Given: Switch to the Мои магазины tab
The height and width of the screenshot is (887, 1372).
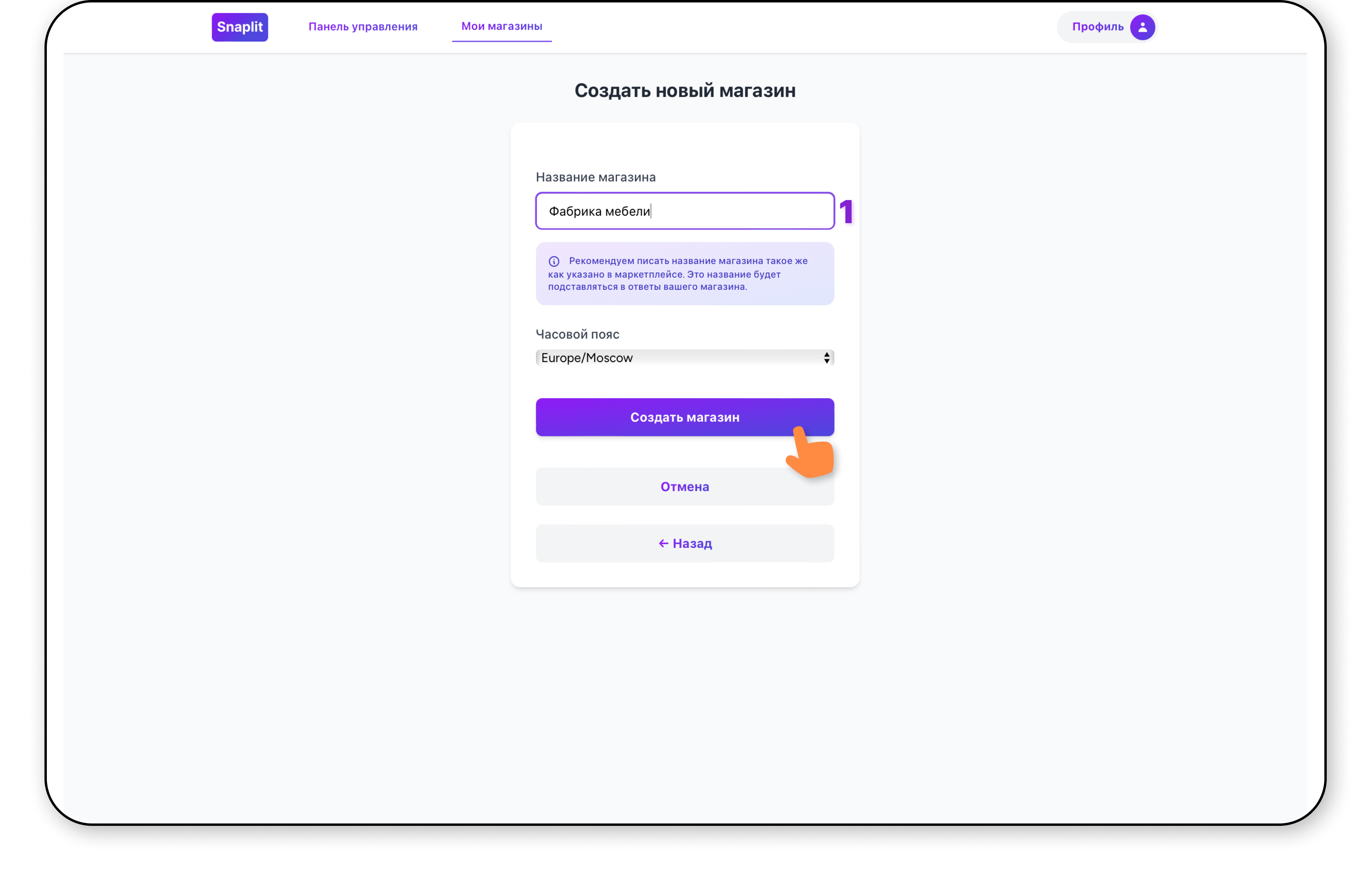Looking at the screenshot, I should tap(501, 27).
